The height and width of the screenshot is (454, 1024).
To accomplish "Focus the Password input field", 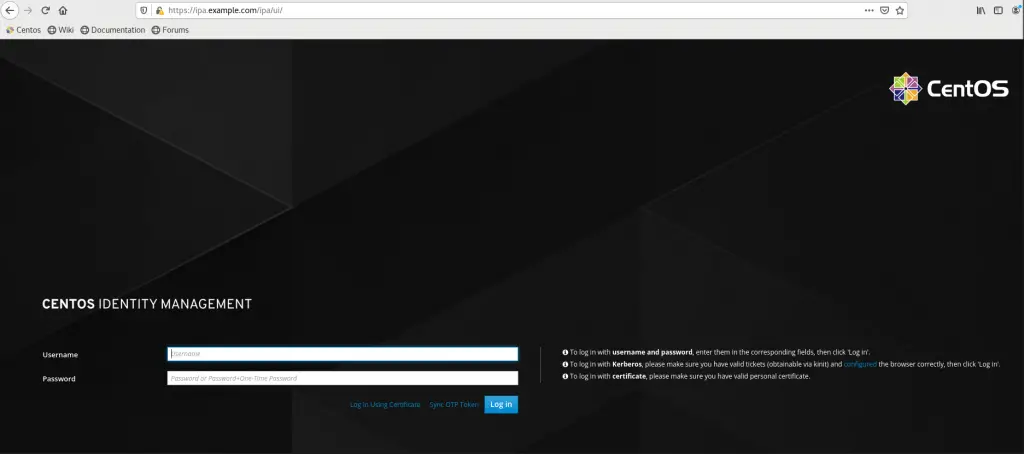I will (x=342, y=378).
